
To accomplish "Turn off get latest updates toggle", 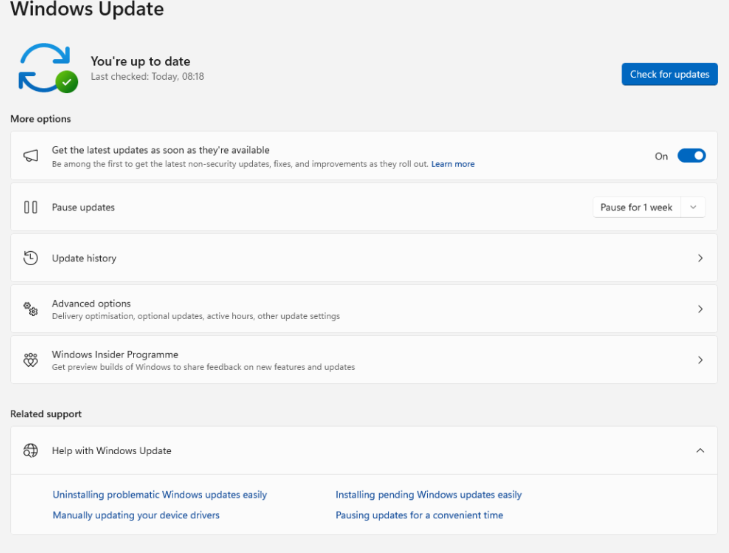I will [x=691, y=156].
